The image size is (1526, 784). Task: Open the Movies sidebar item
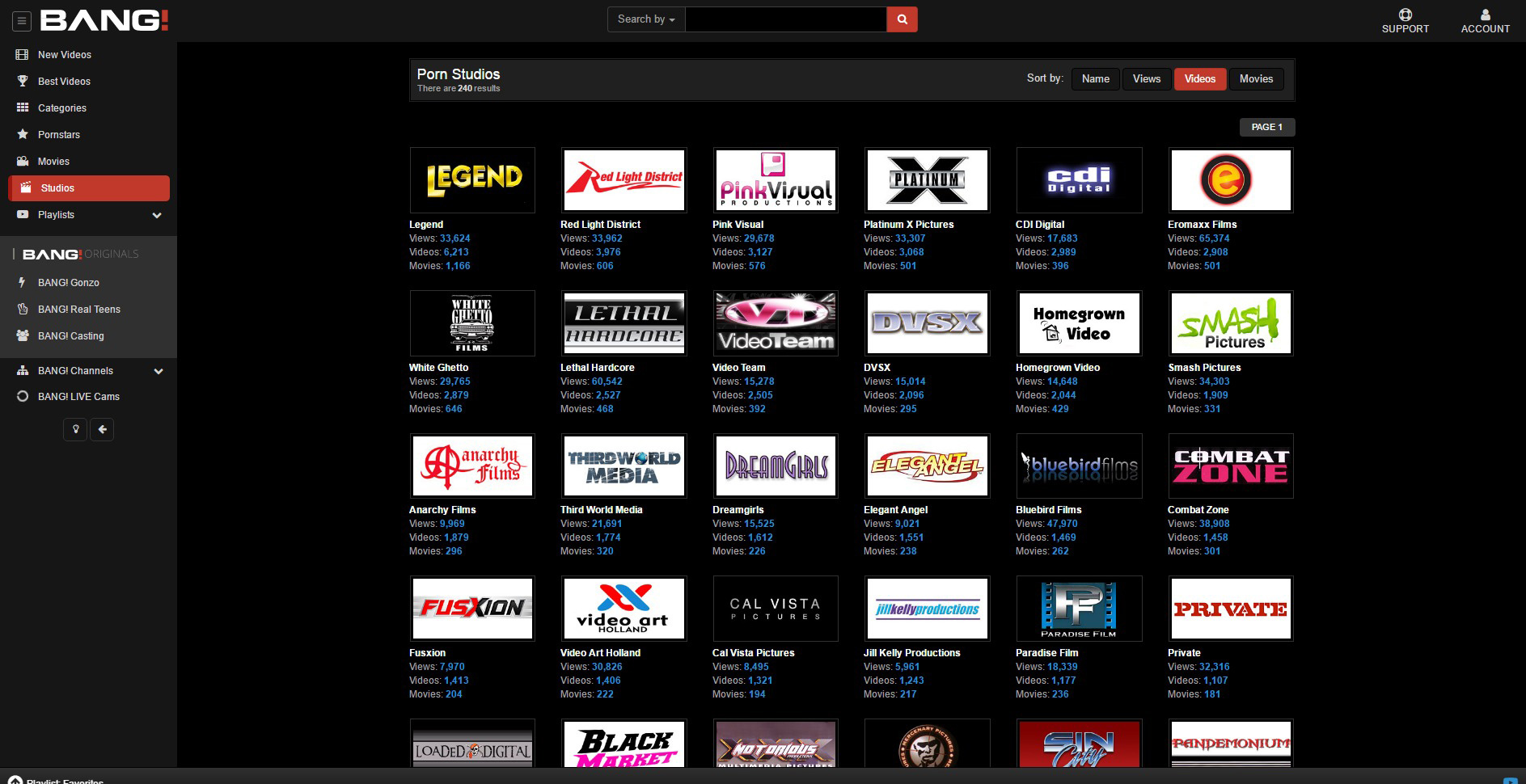[53, 161]
